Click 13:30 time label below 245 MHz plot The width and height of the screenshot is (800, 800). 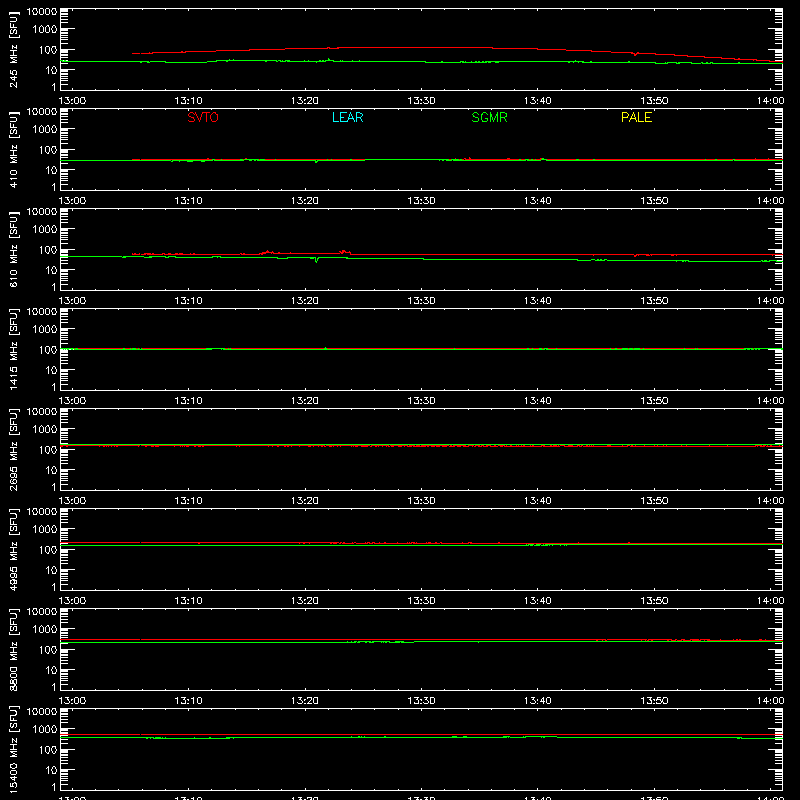[421, 101]
